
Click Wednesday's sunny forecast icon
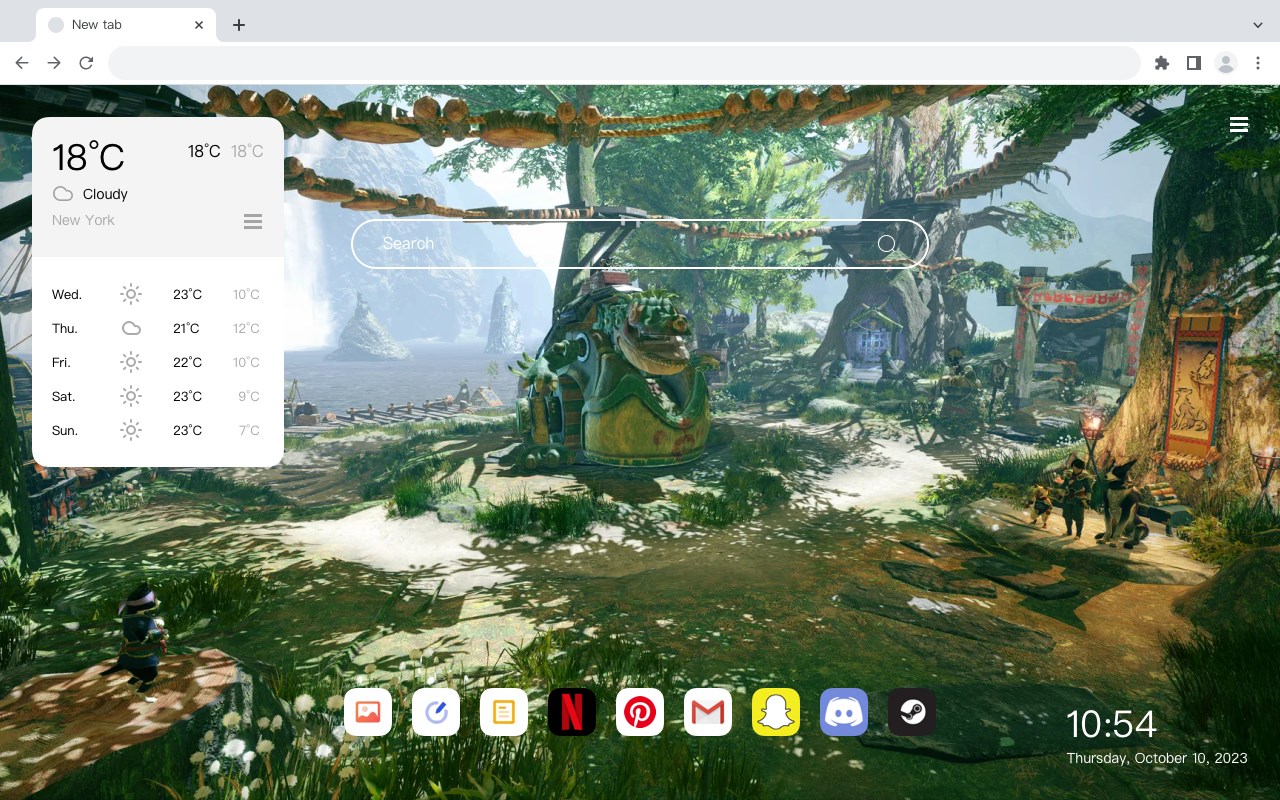pyautogui.click(x=131, y=294)
